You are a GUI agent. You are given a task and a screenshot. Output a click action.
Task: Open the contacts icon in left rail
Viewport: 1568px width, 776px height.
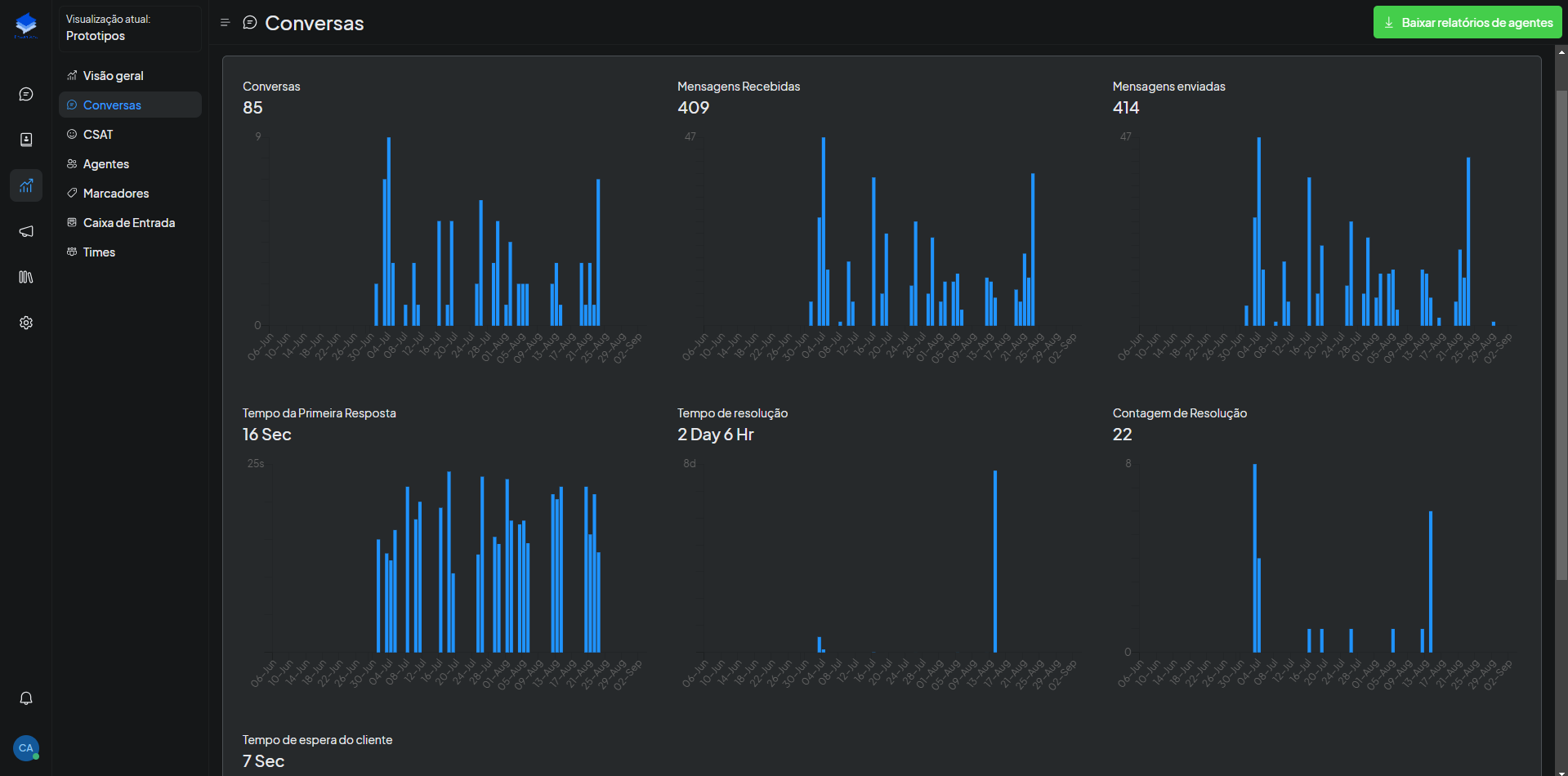coord(26,140)
